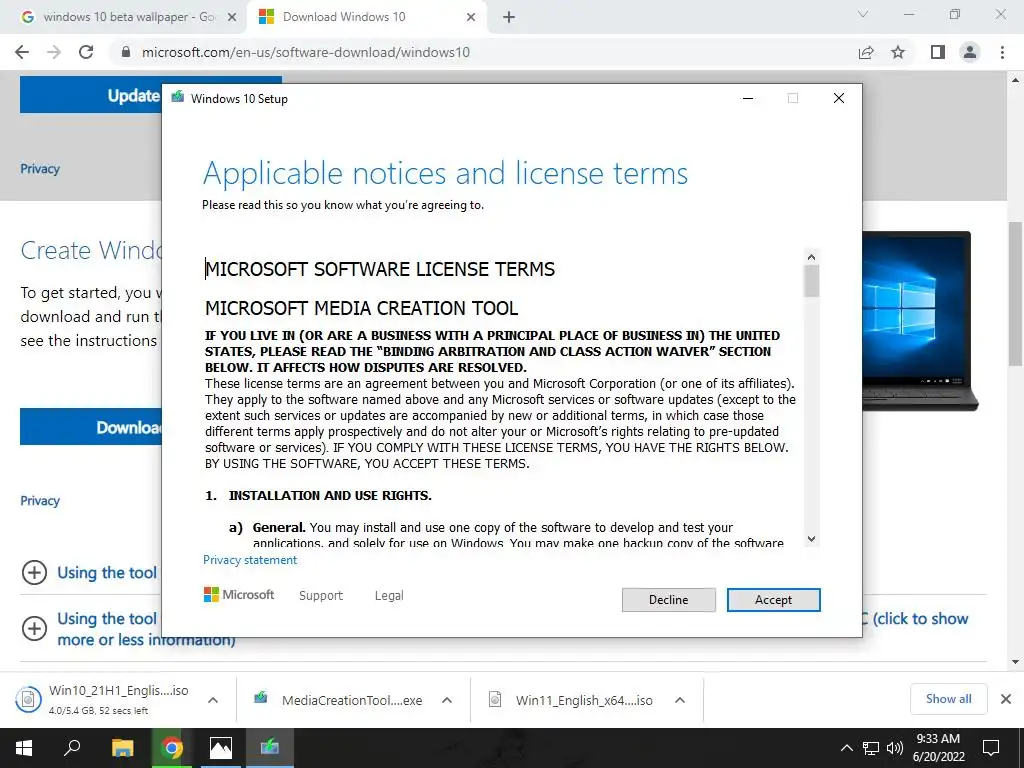The height and width of the screenshot is (768, 1024).
Task: Expand the second Using the tool section
Action: tap(34, 628)
